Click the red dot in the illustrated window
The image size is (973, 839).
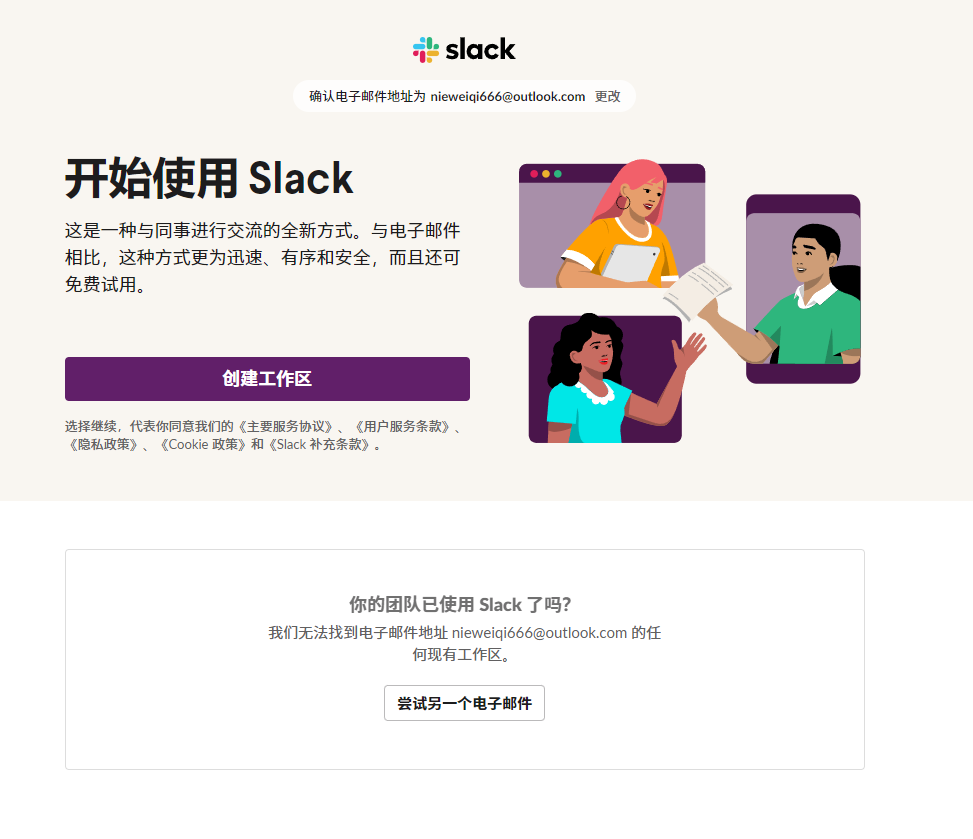click(x=534, y=174)
